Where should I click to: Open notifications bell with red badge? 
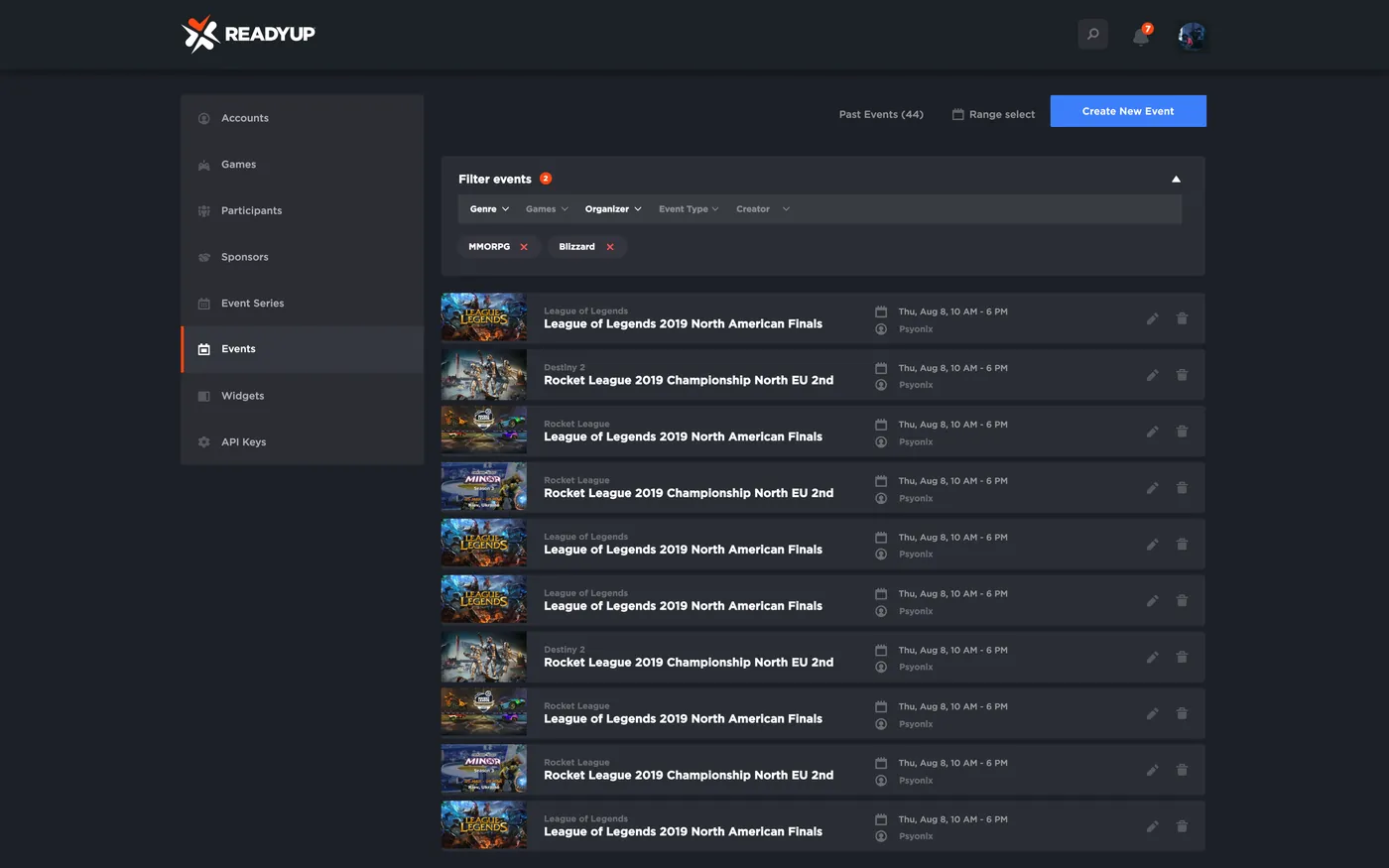1141,36
